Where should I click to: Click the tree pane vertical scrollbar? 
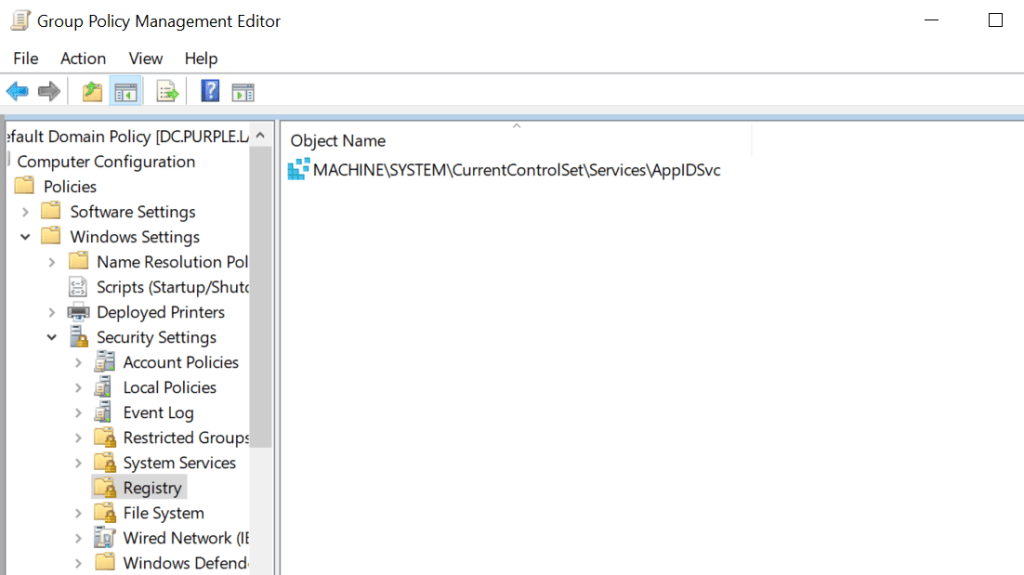(x=260, y=300)
